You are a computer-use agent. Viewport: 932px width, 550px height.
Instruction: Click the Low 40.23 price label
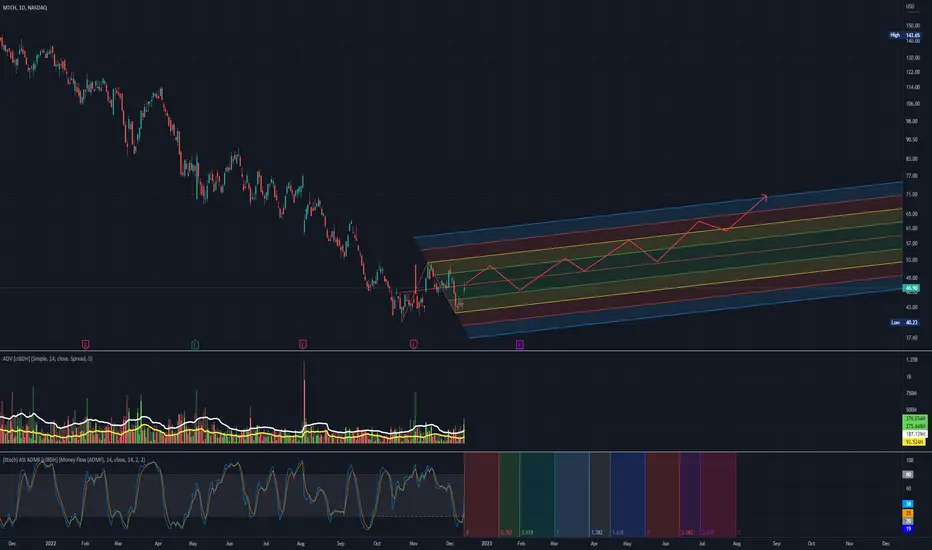click(905, 322)
